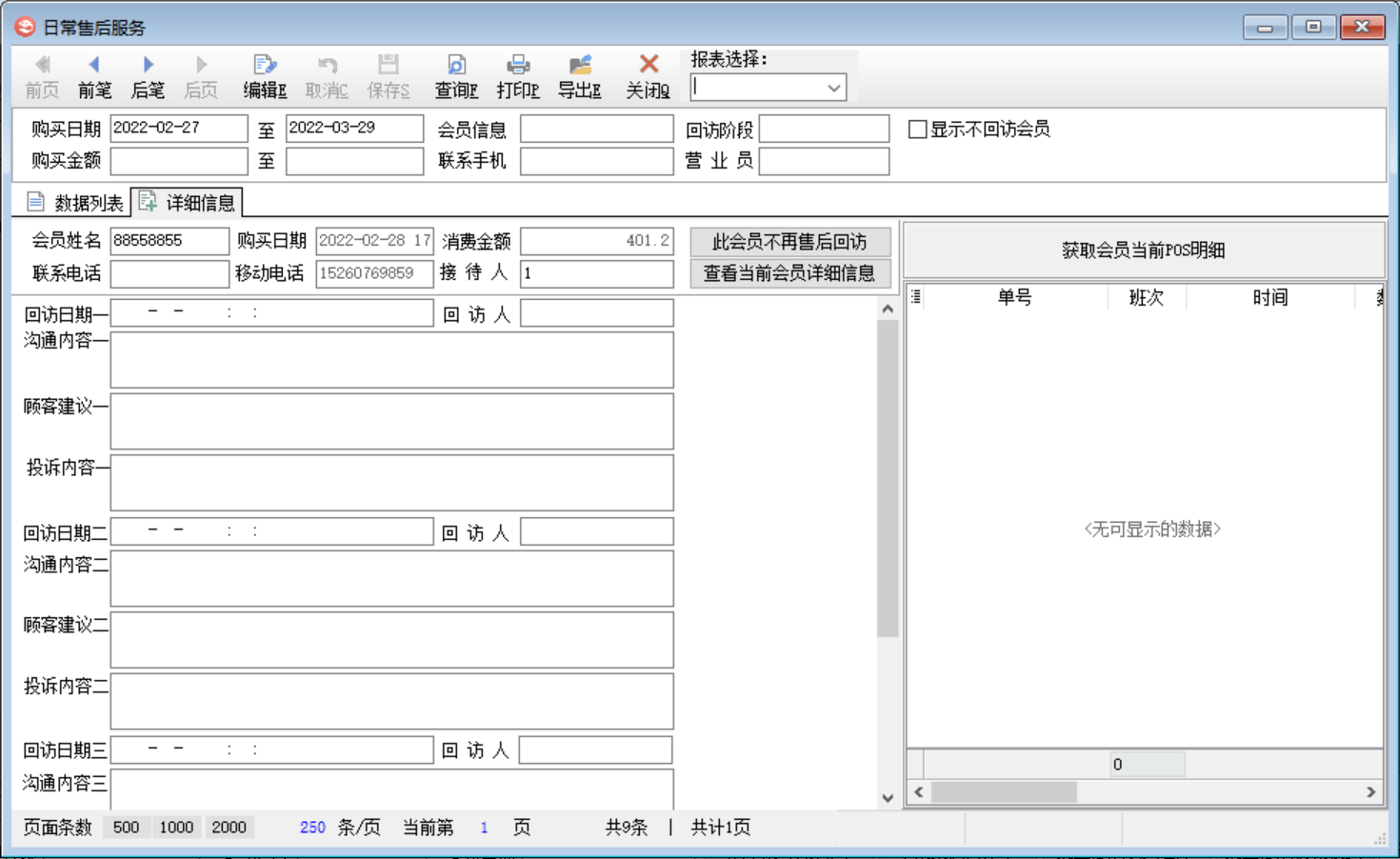The height and width of the screenshot is (859, 1400).
Task: Click the 单号 column header
Action: click(x=1015, y=297)
